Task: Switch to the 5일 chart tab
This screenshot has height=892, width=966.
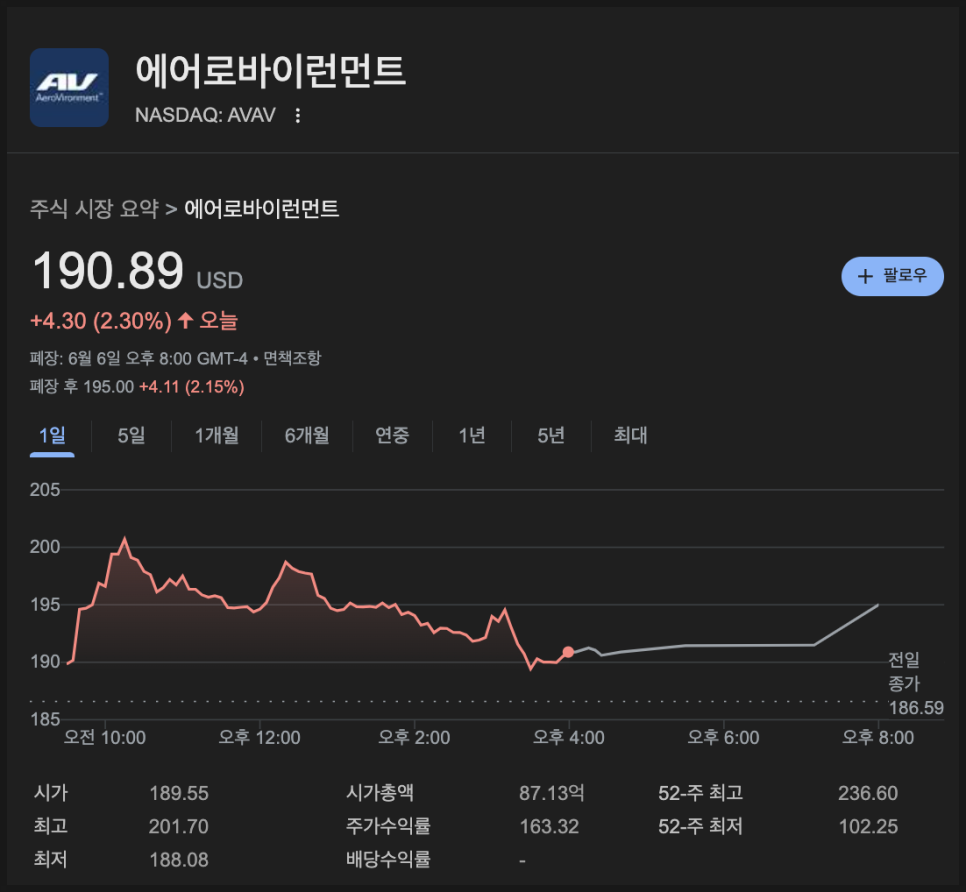Action: pos(131,436)
